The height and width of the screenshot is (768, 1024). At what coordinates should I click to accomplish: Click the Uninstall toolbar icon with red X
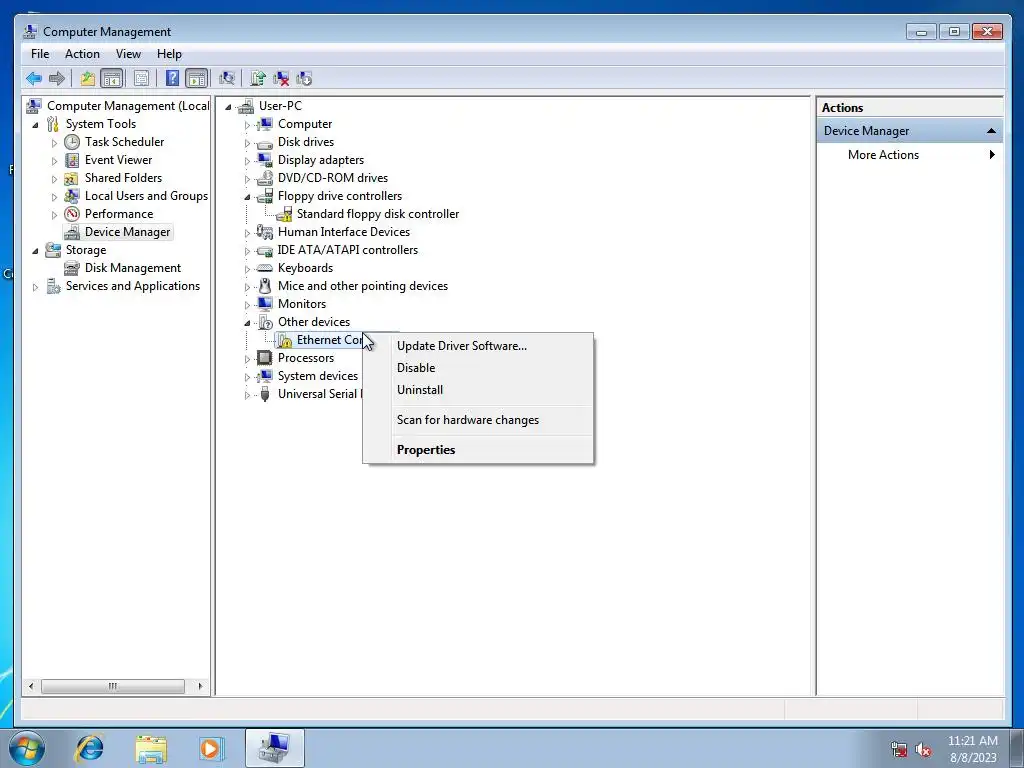click(281, 79)
